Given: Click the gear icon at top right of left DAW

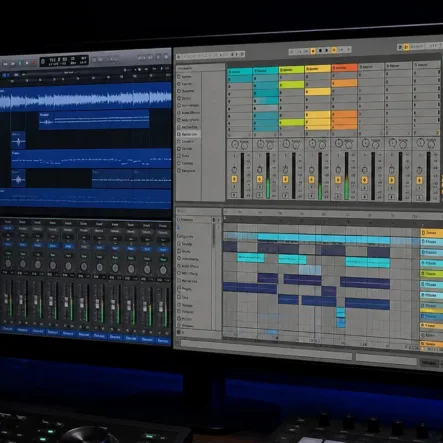Looking at the screenshot, I should [x=166, y=57].
